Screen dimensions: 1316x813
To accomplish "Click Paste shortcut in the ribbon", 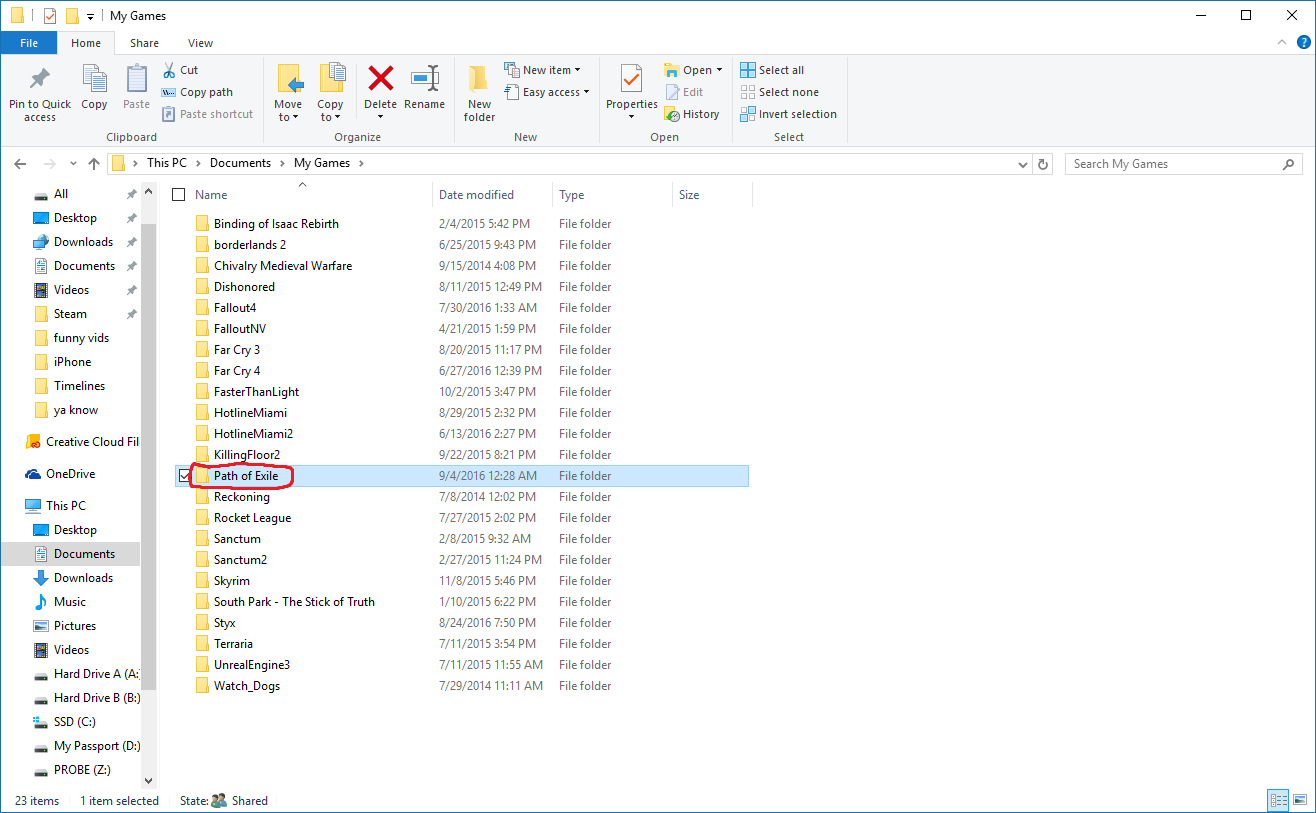I will pyautogui.click(x=207, y=114).
